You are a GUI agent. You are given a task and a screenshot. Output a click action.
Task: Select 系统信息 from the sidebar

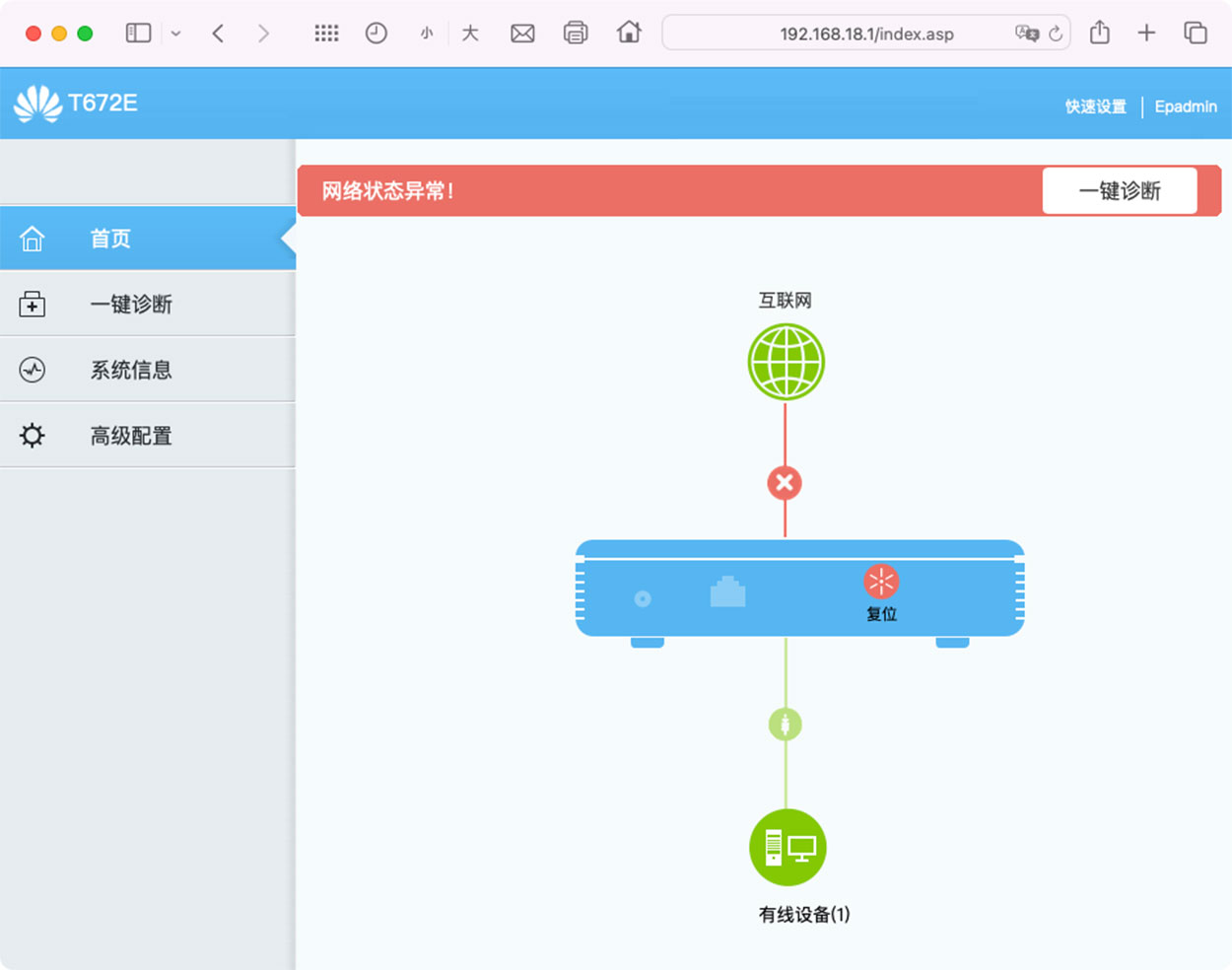(130, 371)
